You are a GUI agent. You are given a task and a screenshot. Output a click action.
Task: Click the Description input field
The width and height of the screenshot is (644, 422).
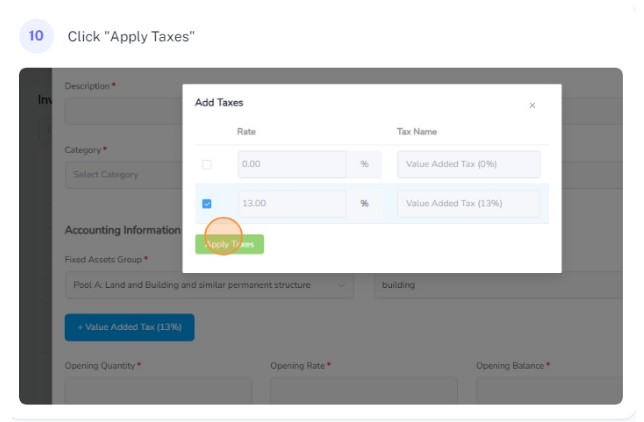(124, 111)
